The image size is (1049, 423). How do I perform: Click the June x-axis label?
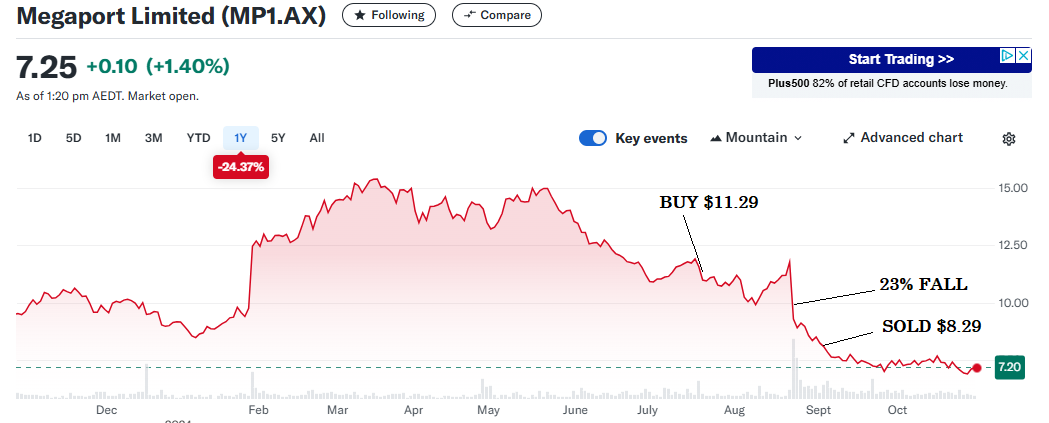tap(575, 410)
